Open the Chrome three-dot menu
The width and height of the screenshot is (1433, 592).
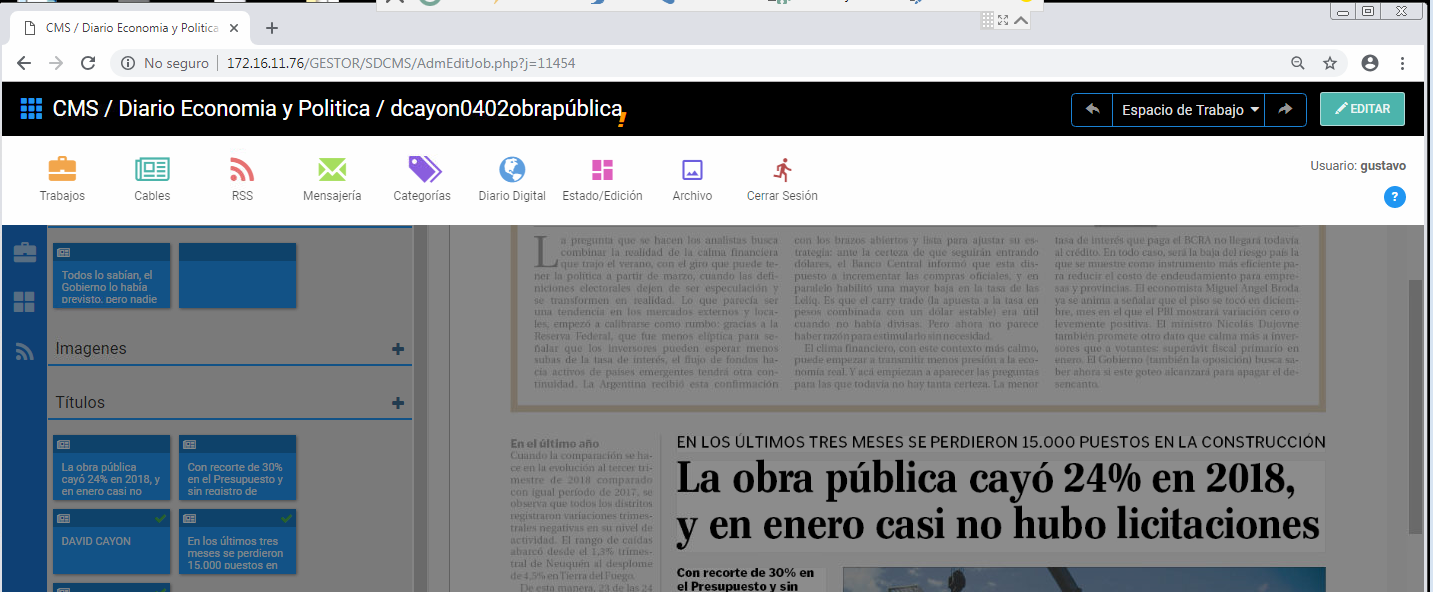1402,63
